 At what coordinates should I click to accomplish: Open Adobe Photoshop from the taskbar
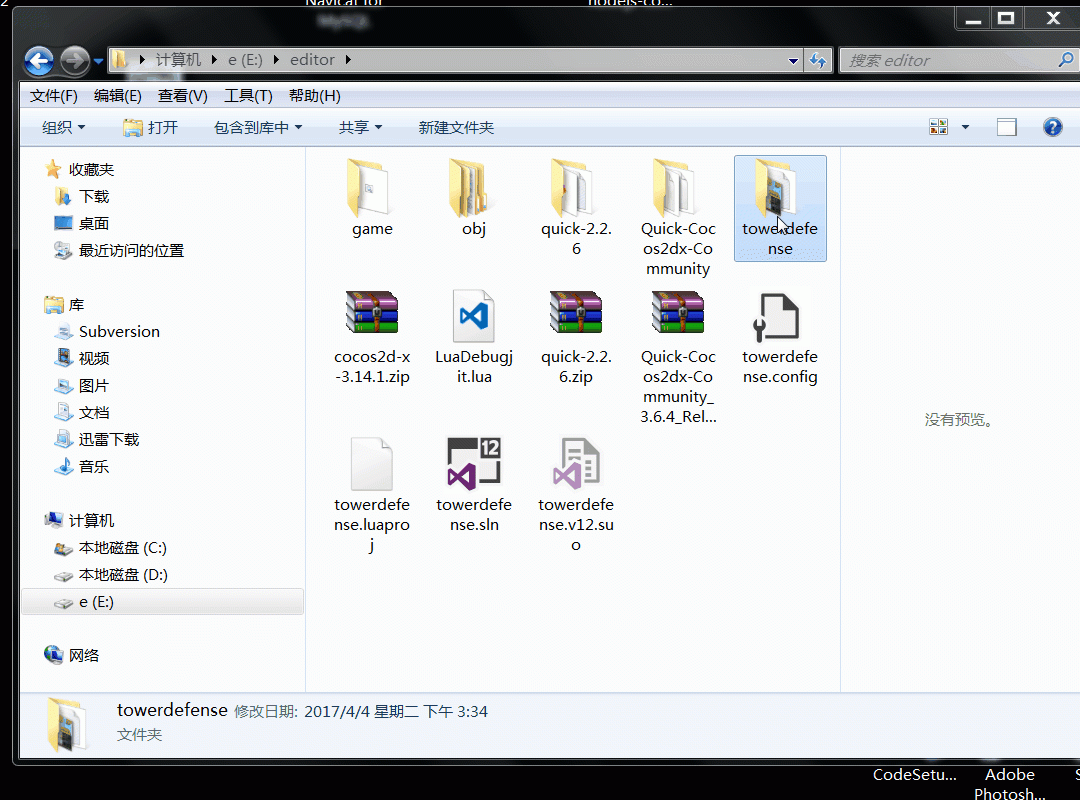pos(1009,783)
